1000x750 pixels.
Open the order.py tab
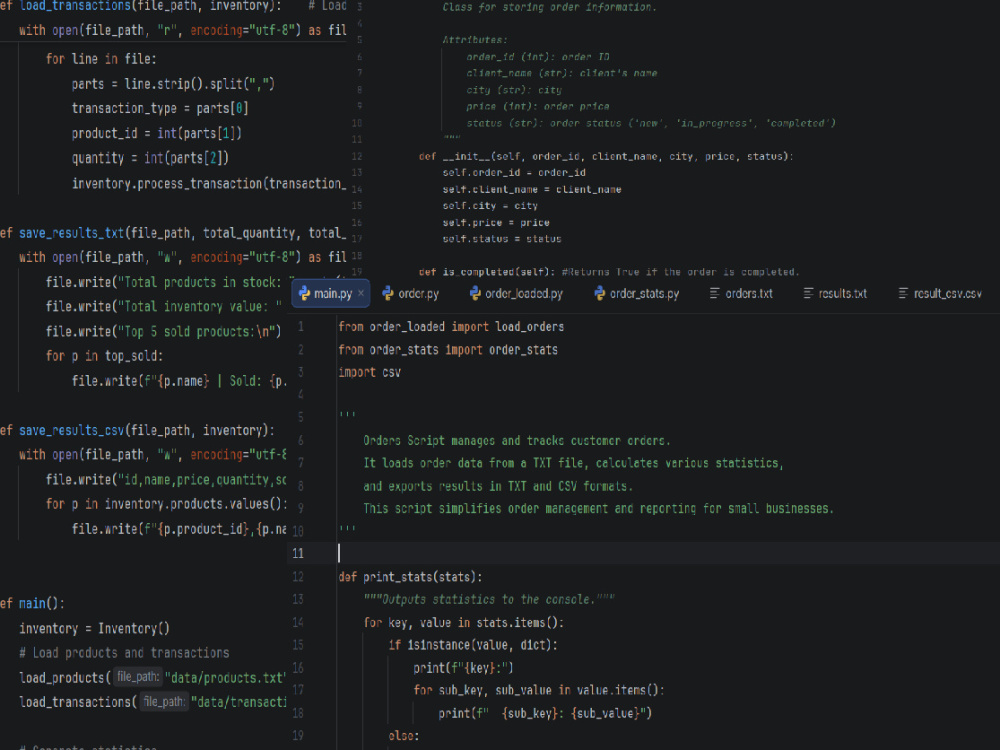411,293
